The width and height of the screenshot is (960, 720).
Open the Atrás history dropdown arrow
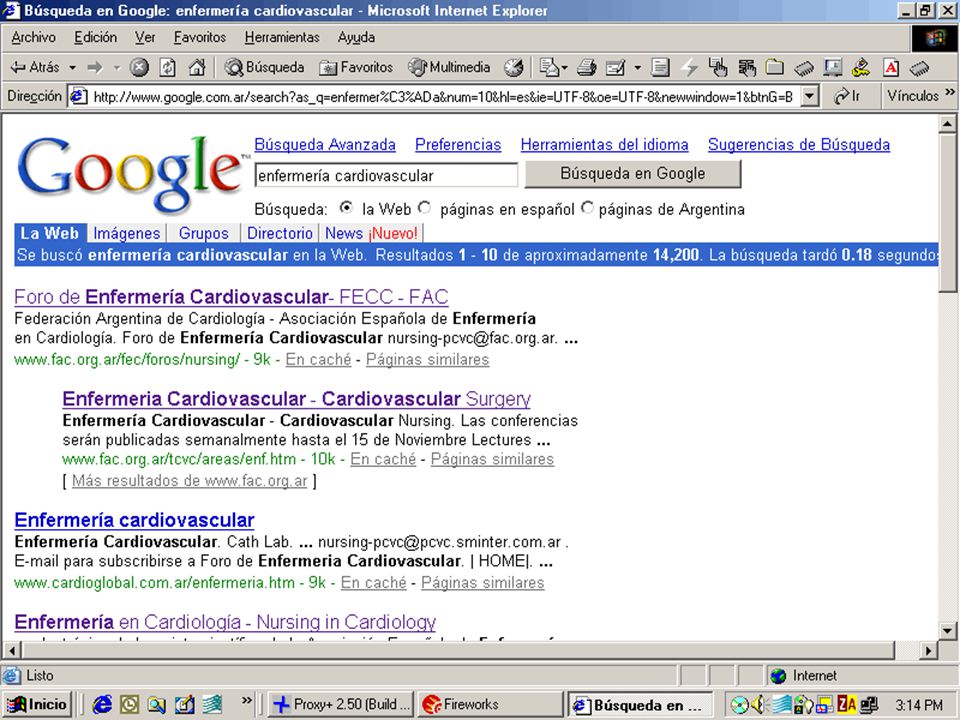pos(72,67)
